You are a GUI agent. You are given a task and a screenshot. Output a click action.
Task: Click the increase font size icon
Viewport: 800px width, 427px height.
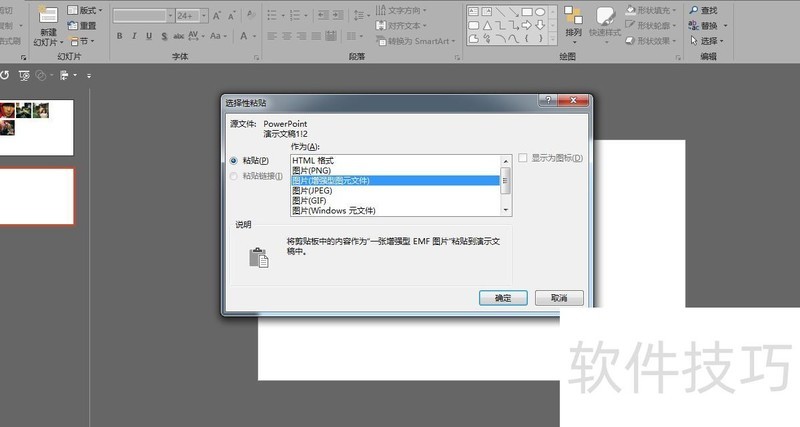point(217,16)
